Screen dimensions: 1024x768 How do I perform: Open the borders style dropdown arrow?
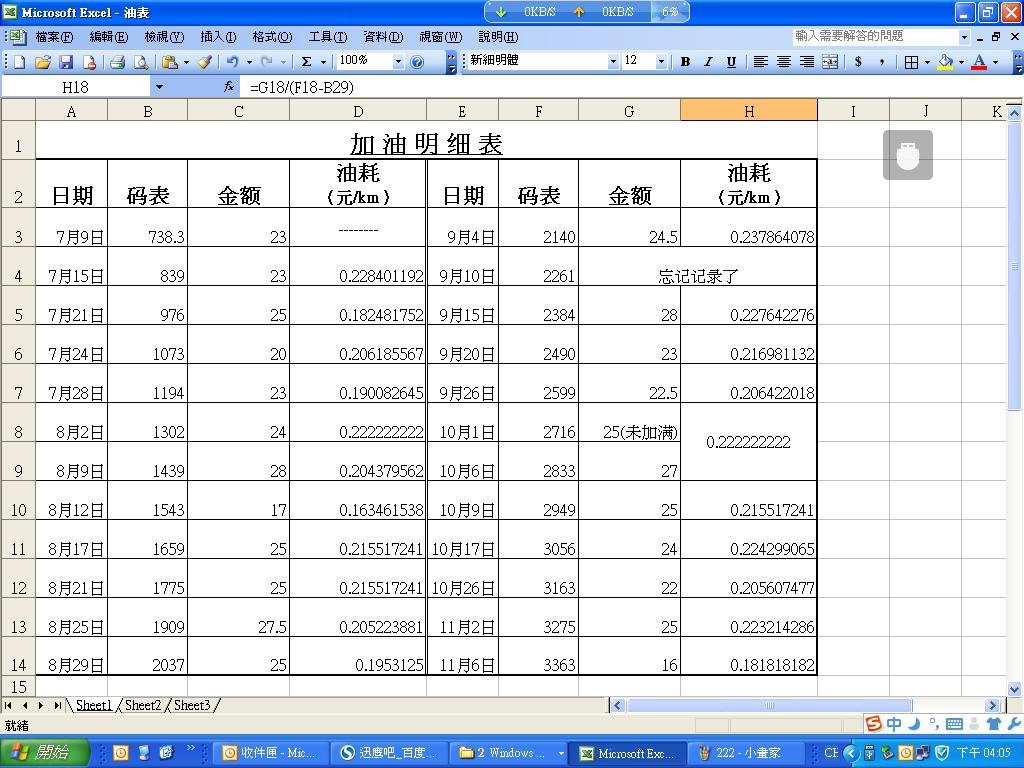[927, 61]
